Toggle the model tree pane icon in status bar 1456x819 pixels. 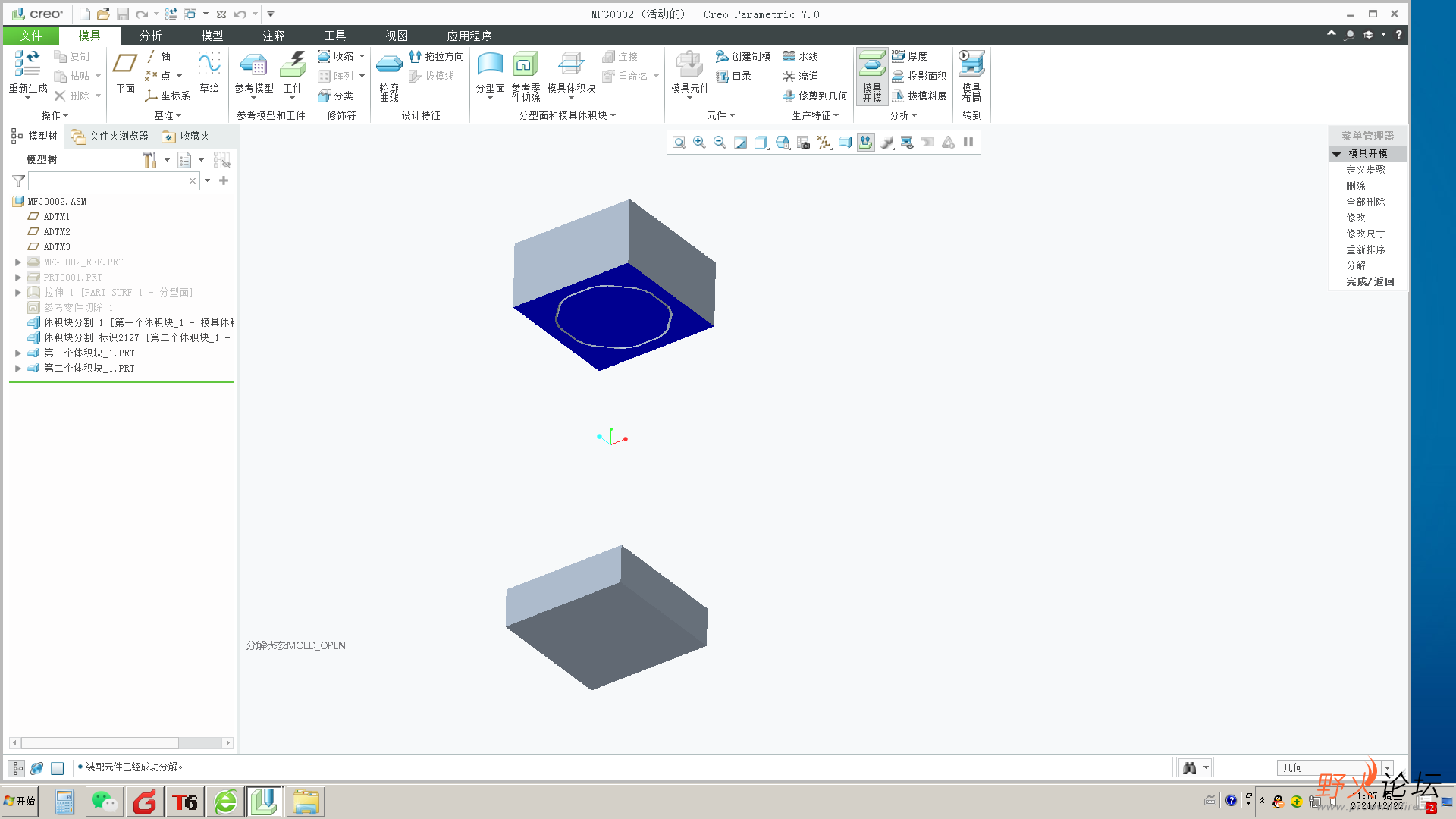coord(17,768)
